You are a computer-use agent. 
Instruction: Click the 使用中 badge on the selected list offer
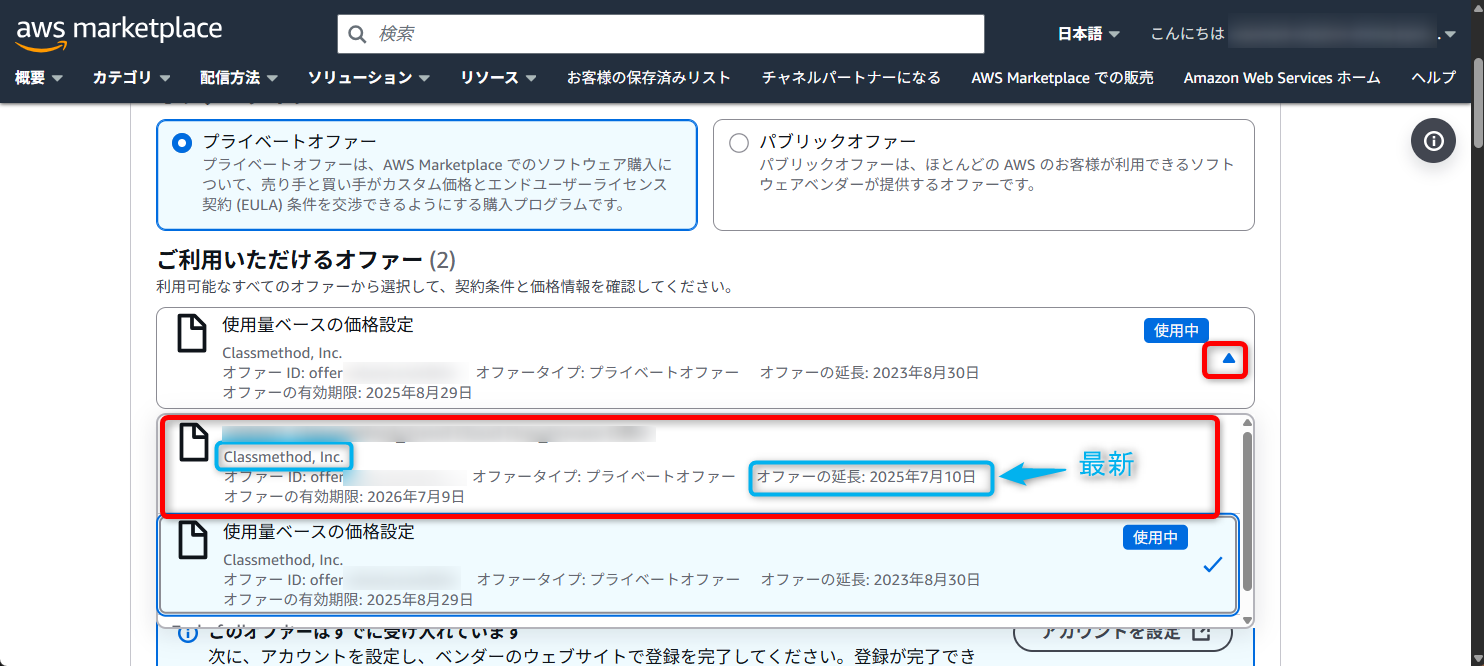coord(1155,537)
